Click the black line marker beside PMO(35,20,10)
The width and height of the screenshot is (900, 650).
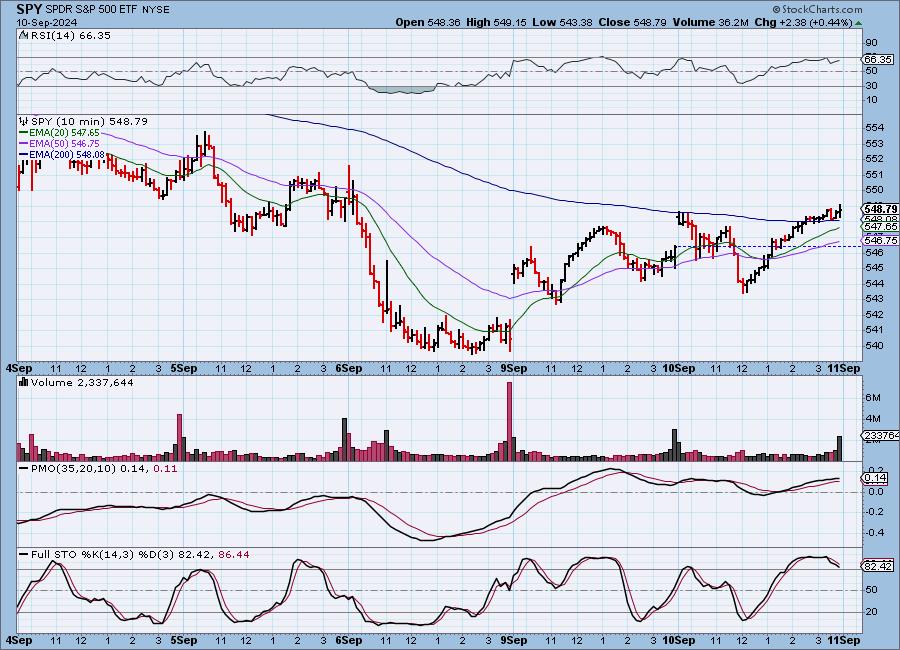24,469
